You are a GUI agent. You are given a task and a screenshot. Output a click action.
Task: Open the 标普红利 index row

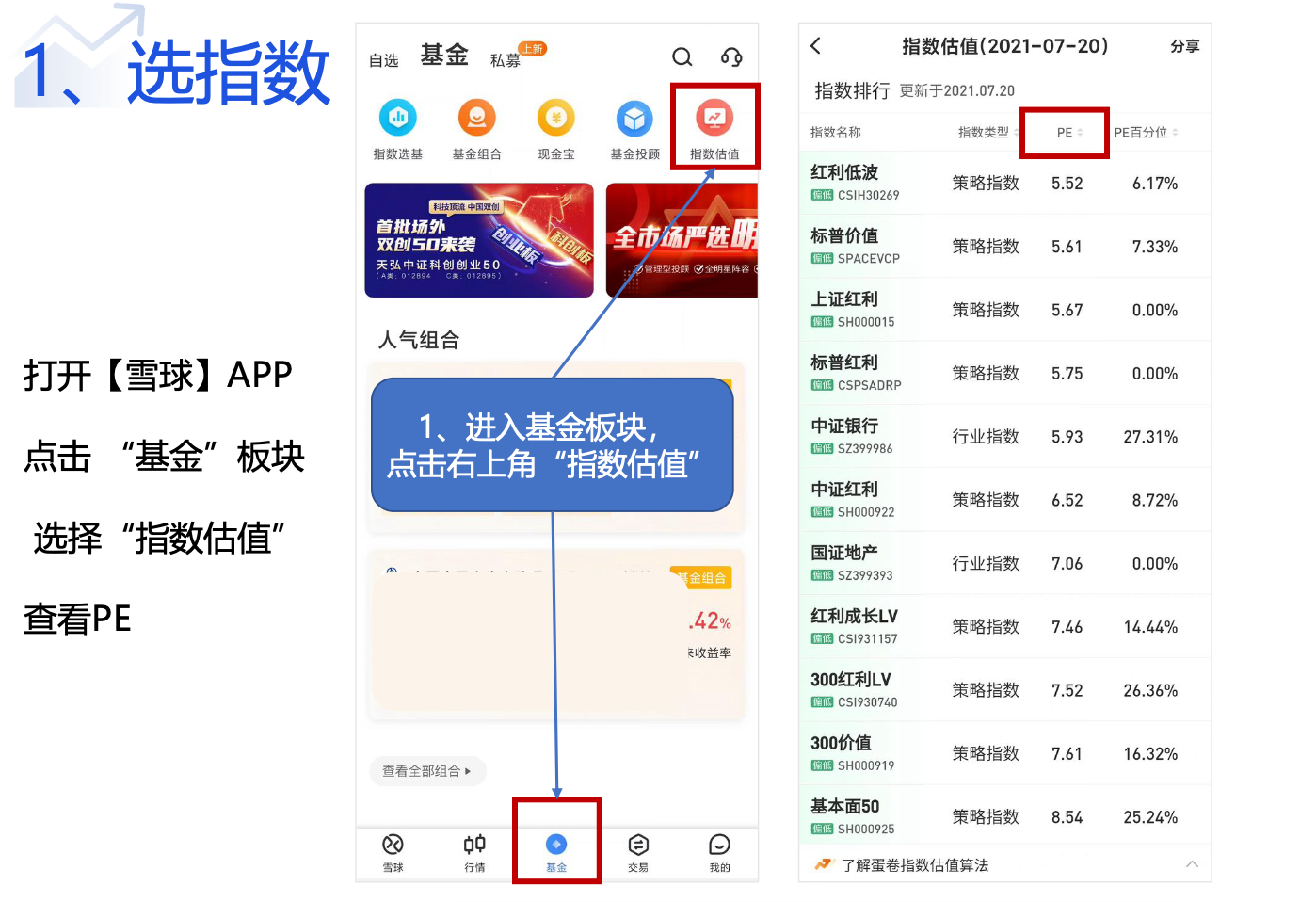[1005, 373]
